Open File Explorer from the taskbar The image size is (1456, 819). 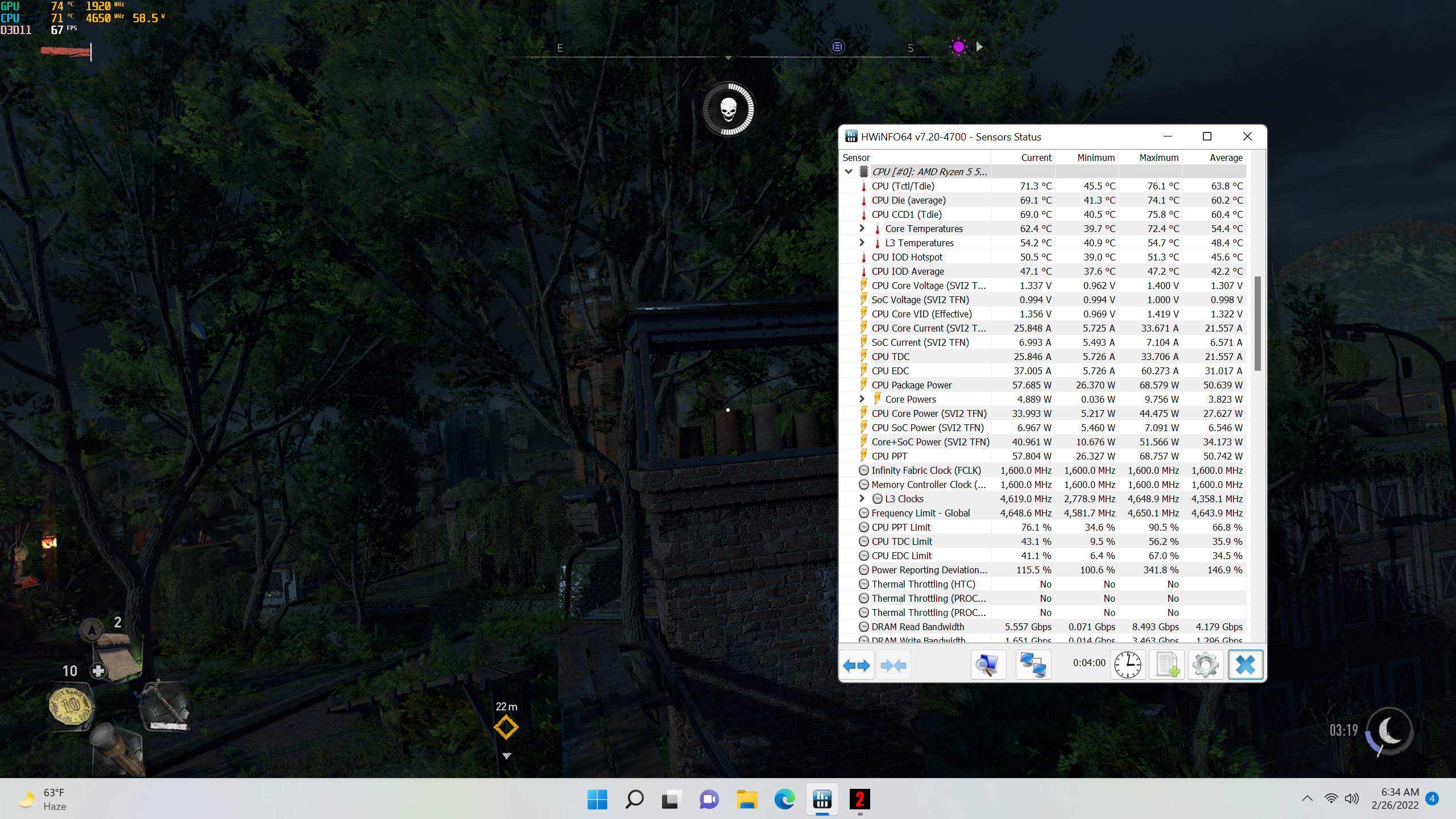pyautogui.click(x=747, y=800)
